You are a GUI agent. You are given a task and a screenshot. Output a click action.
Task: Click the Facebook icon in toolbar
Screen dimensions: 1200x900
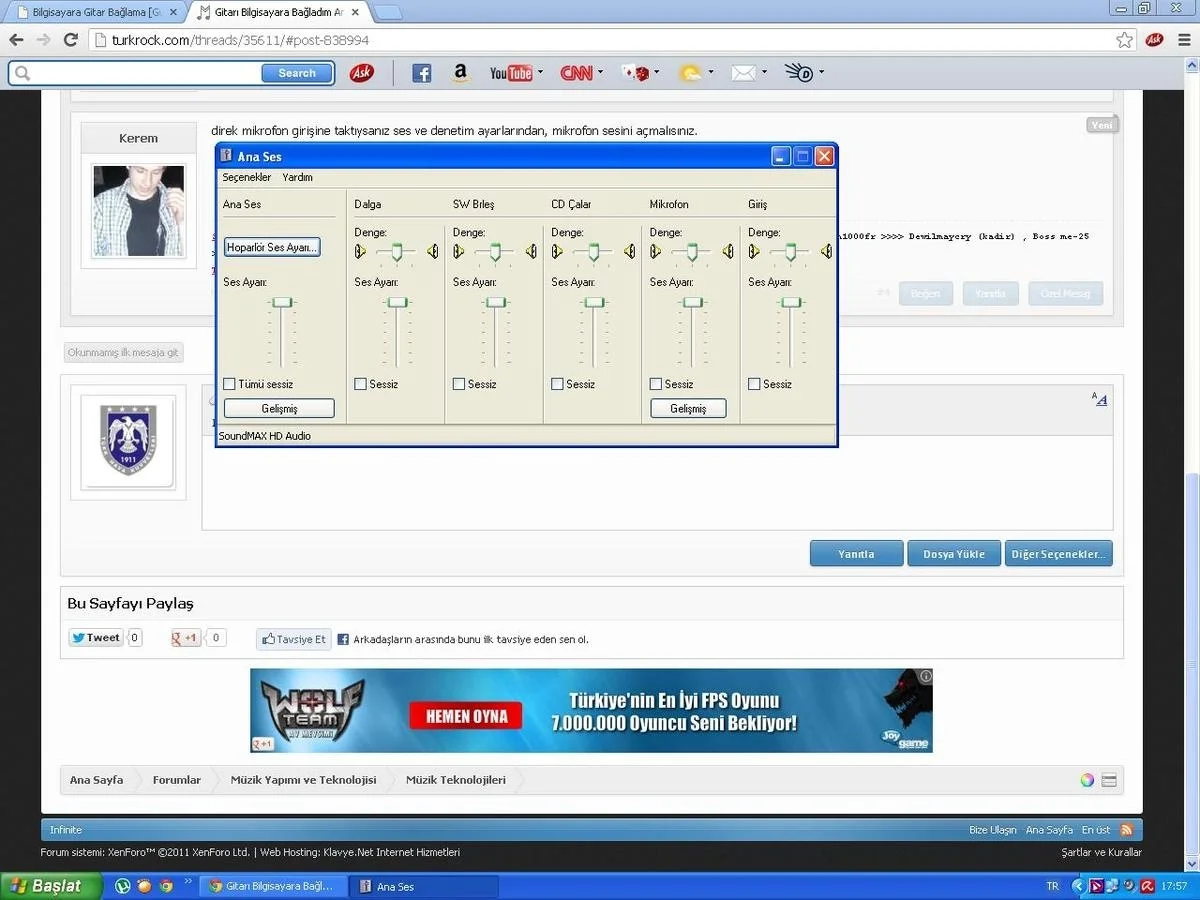421,73
